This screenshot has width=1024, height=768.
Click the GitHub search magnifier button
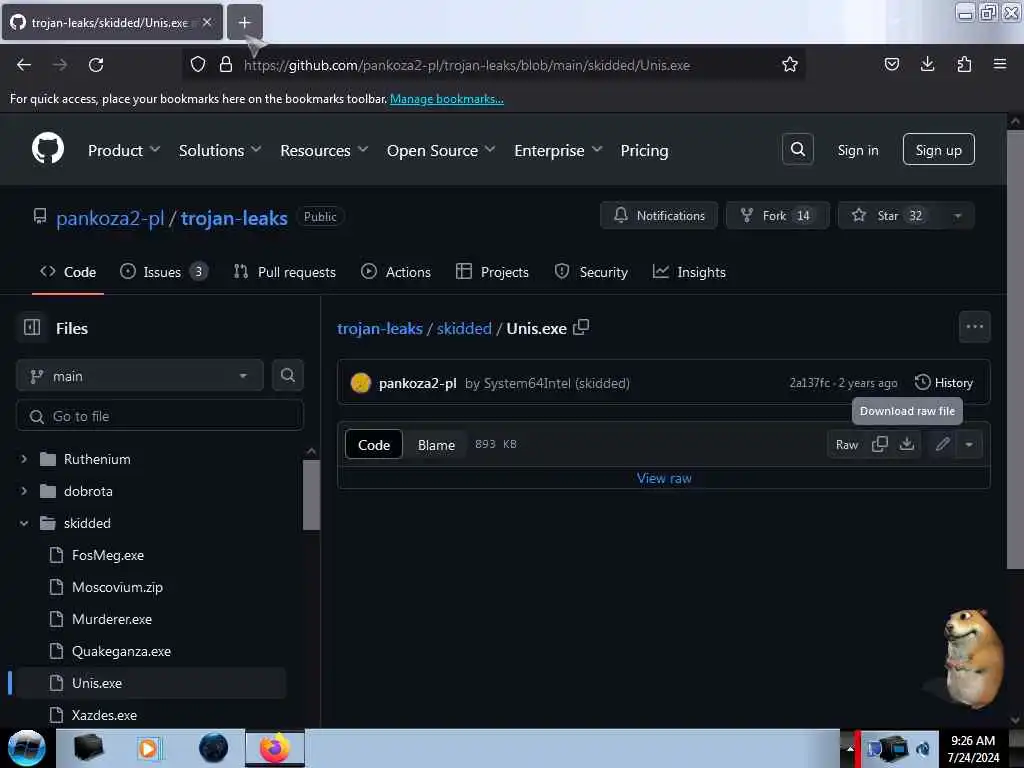coord(797,150)
